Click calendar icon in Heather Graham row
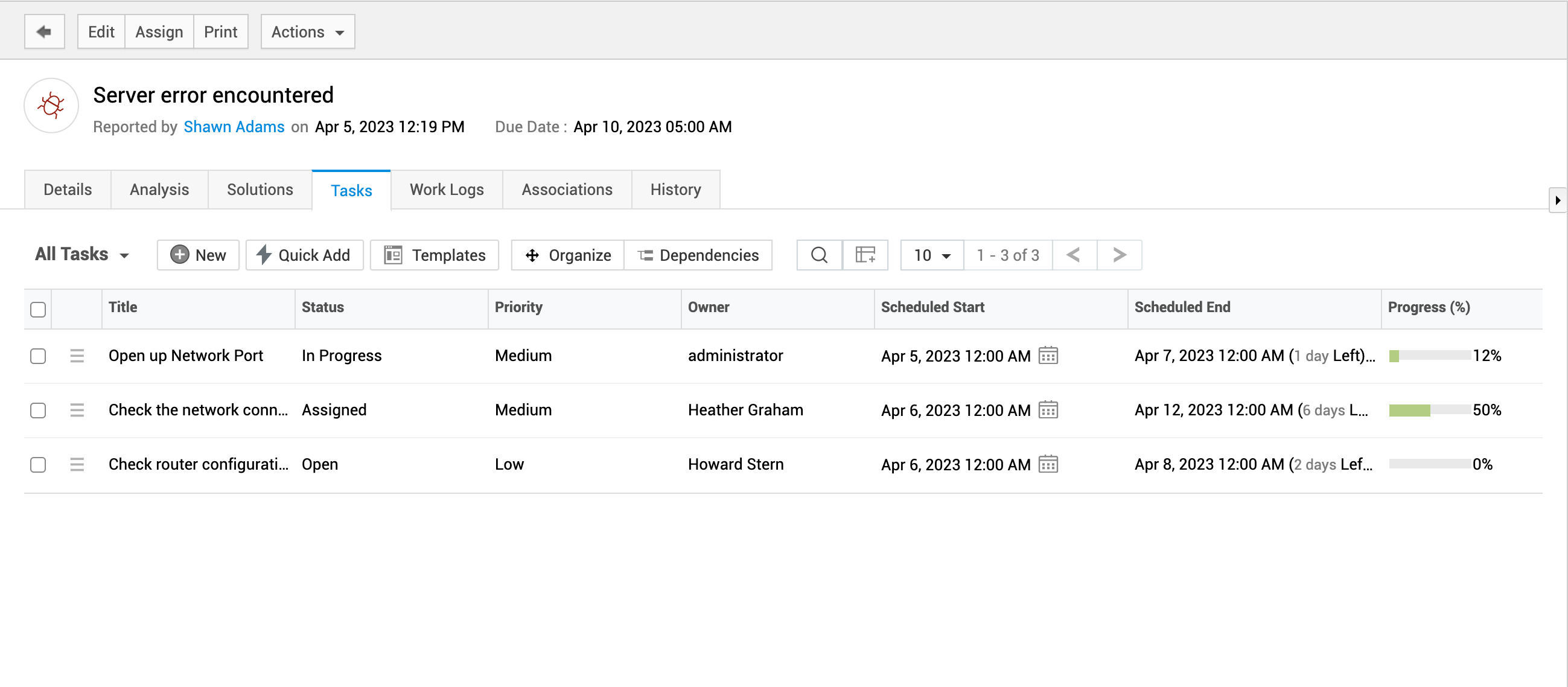 pyautogui.click(x=1048, y=410)
